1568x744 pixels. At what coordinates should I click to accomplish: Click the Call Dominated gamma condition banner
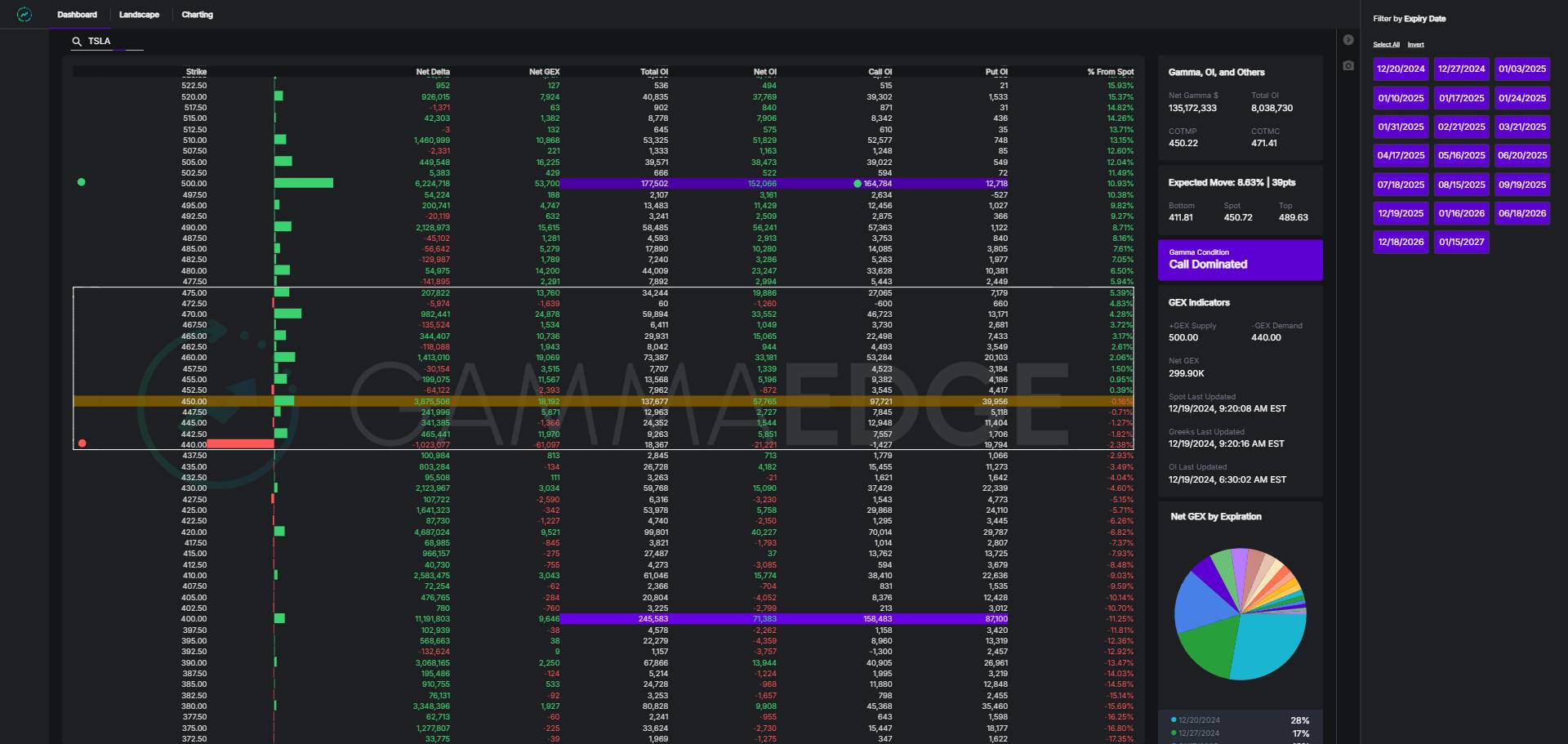(x=1240, y=260)
